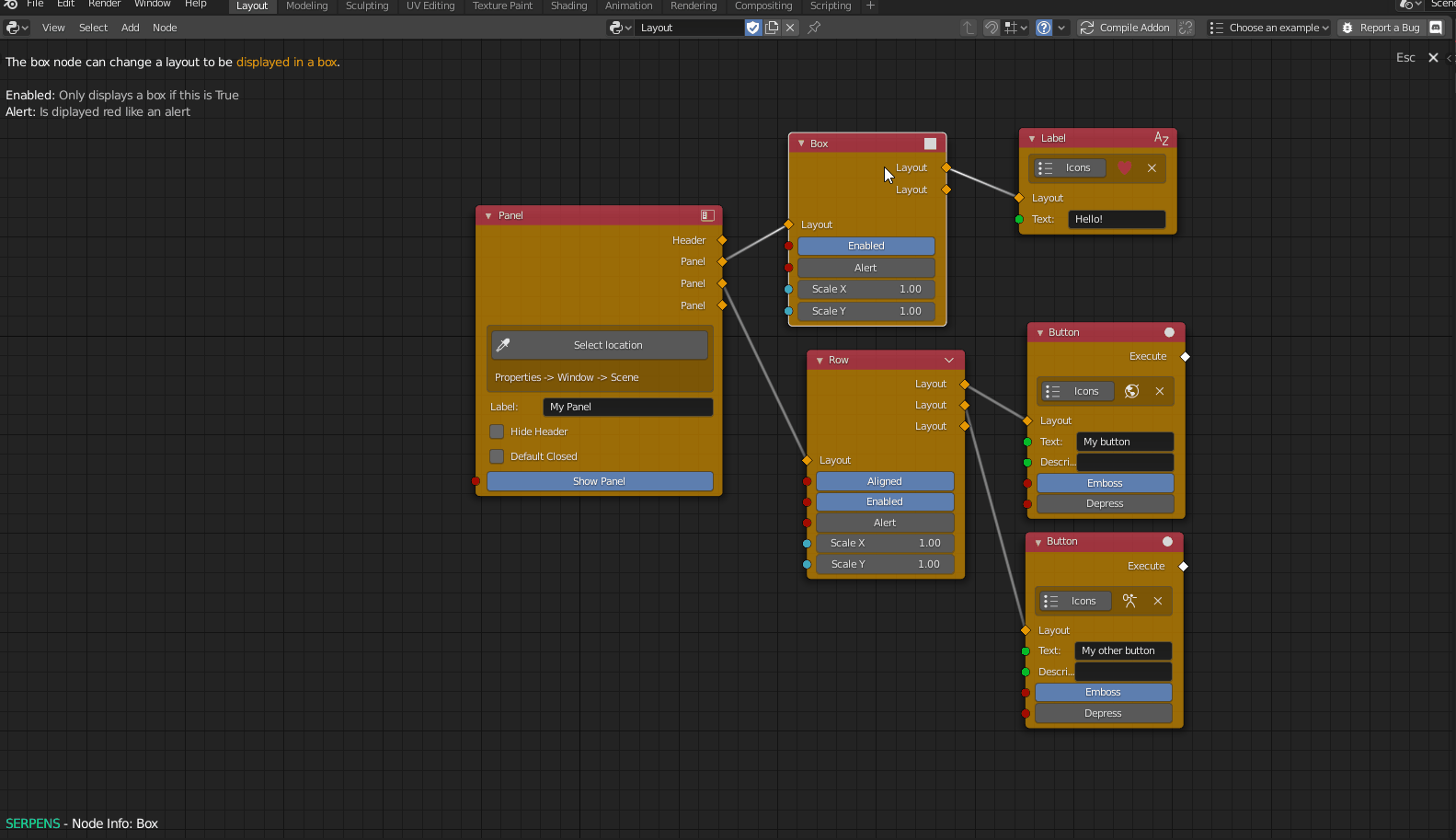The width and height of the screenshot is (1456, 840).
Task: Click the icon right of Compile Addon
Action: [x=1187, y=28]
